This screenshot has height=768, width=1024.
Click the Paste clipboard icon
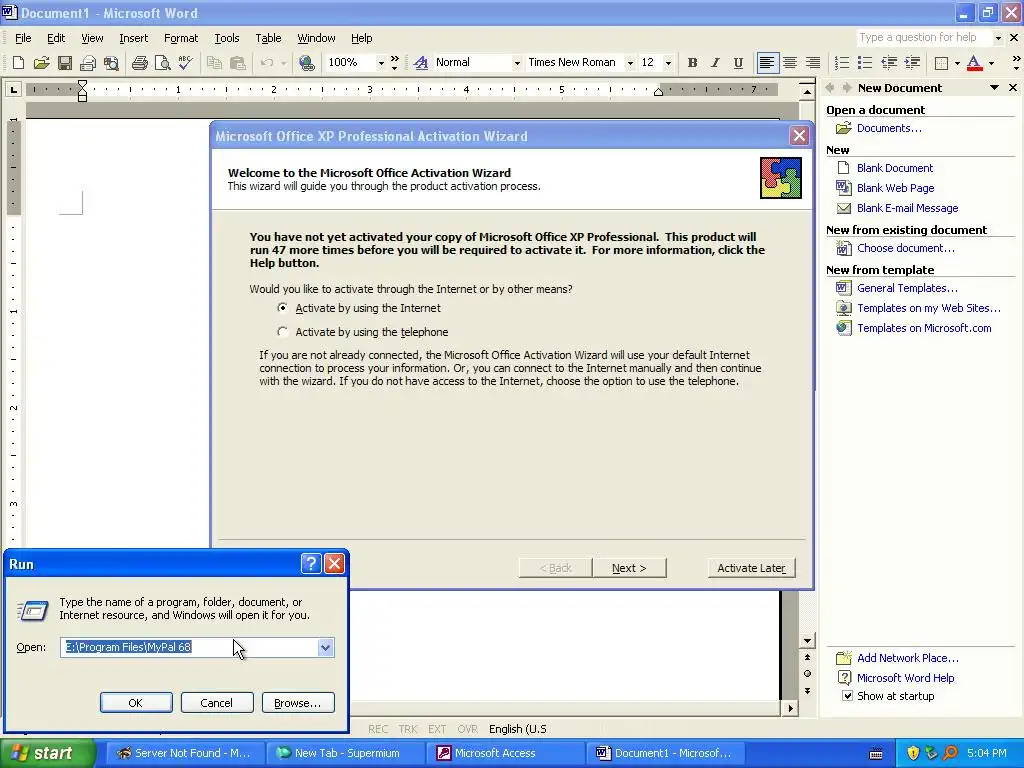pyautogui.click(x=237, y=63)
